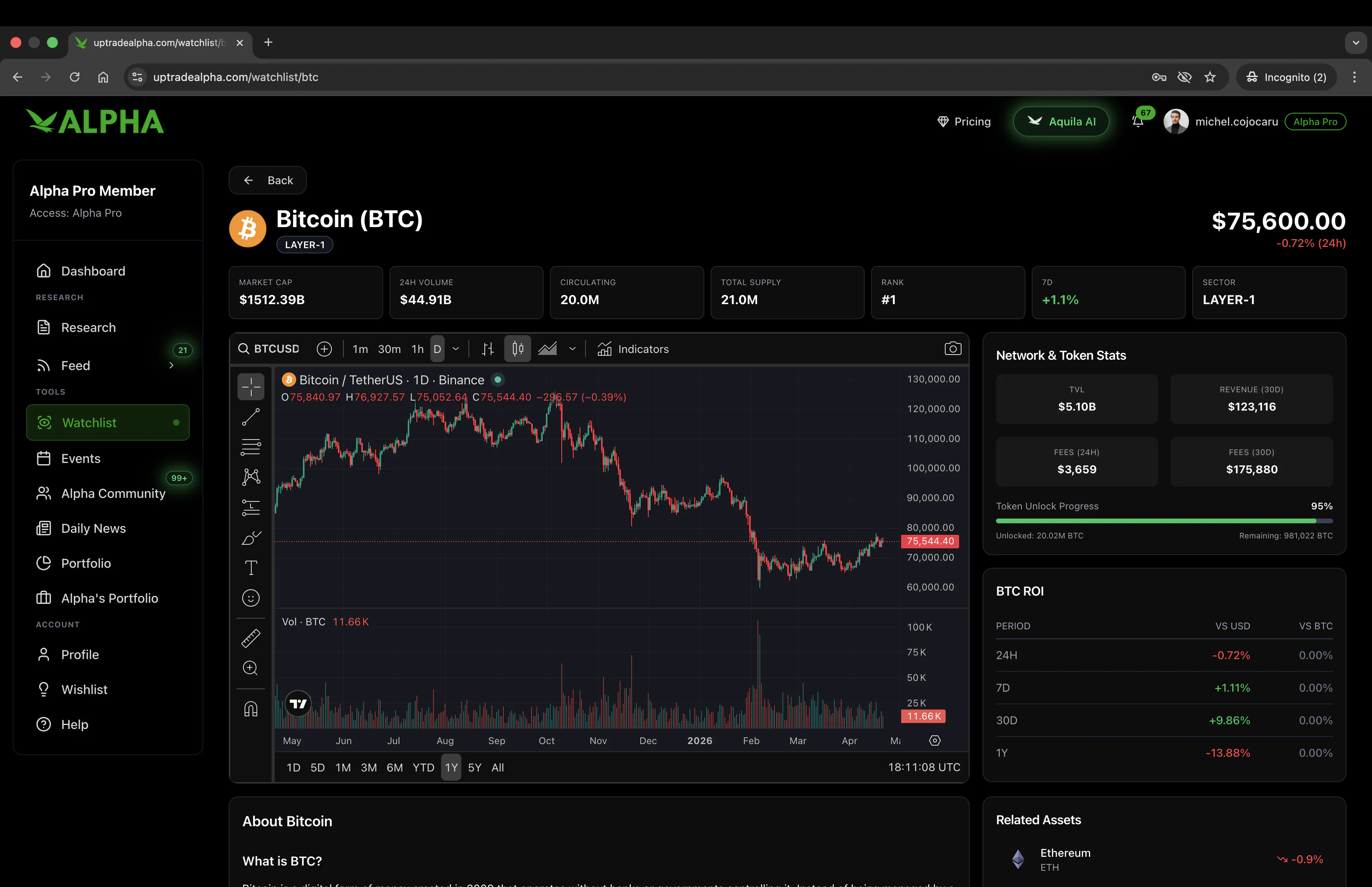Screen dimensions: 1372x887
Task: Open the Aquila AI assistant
Action: [1061, 121]
